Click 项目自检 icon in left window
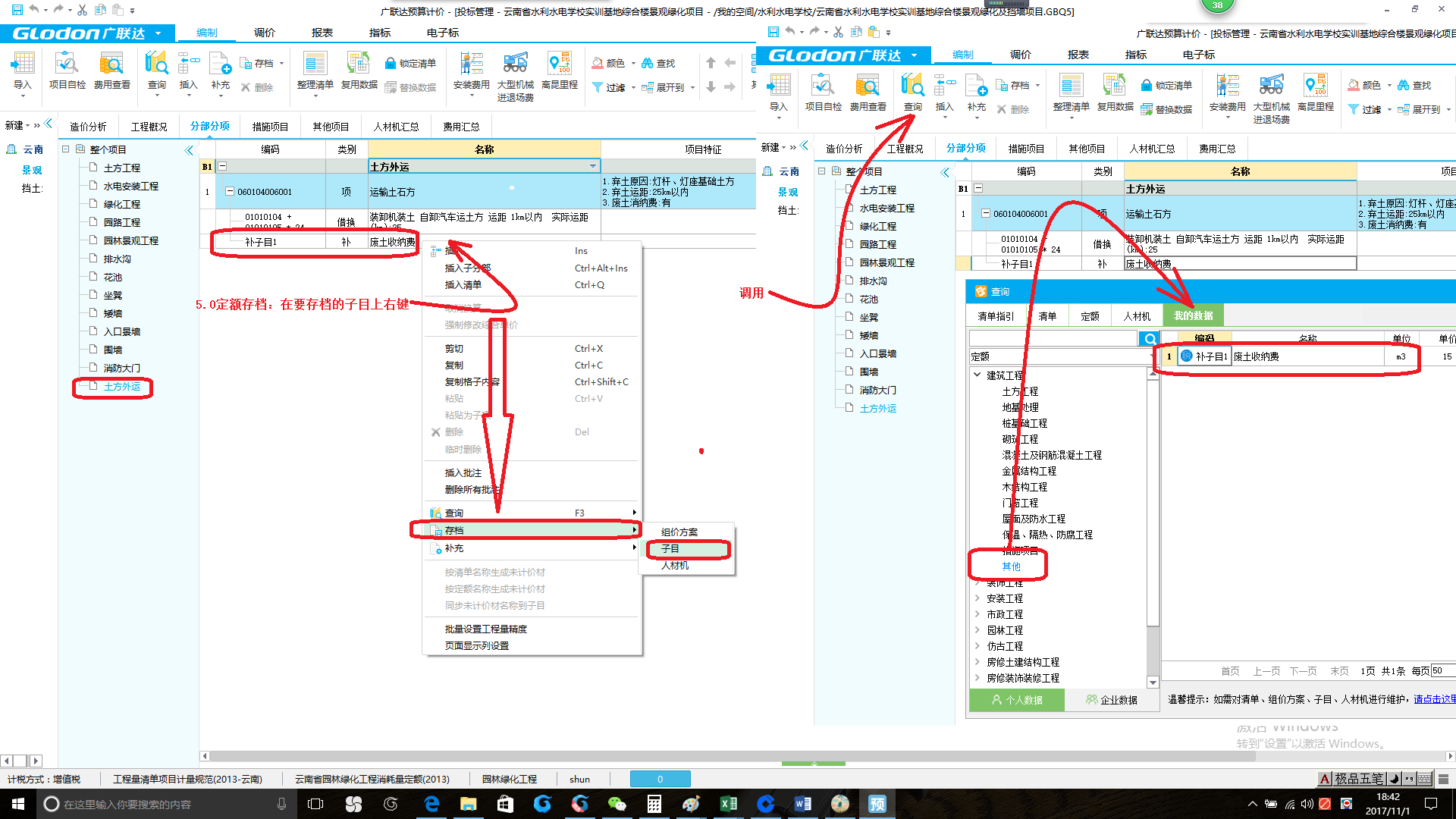The height and width of the screenshot is (819, 1456). [x=67, y=72]
